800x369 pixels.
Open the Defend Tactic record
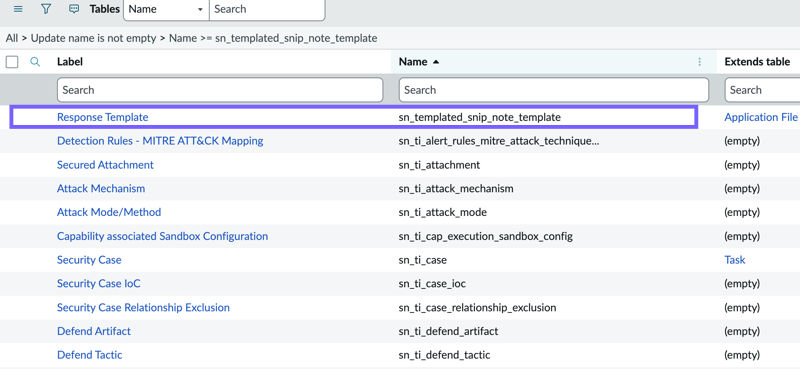[90, 355]
